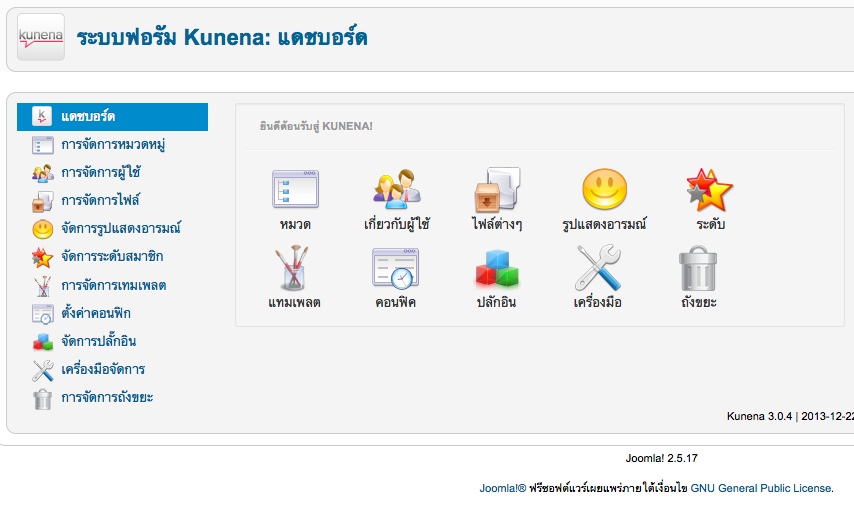
Task: Click the การจัดการไฟล์ sidebar icon
Action: click(42, 201)
